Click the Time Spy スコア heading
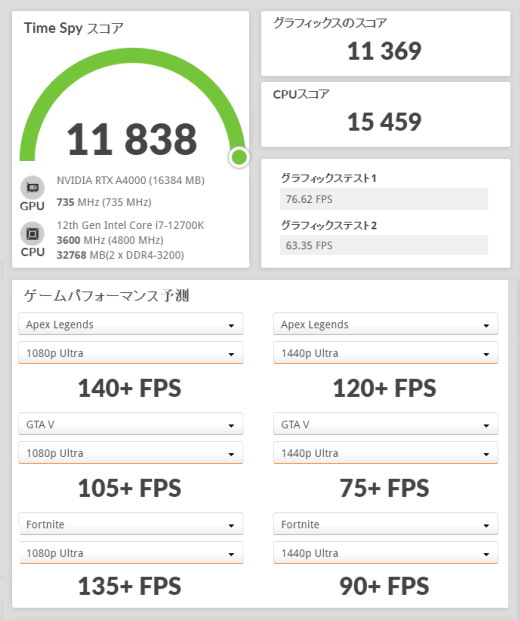The height and width of the screenshot is (620, 520). coord(74,28)
